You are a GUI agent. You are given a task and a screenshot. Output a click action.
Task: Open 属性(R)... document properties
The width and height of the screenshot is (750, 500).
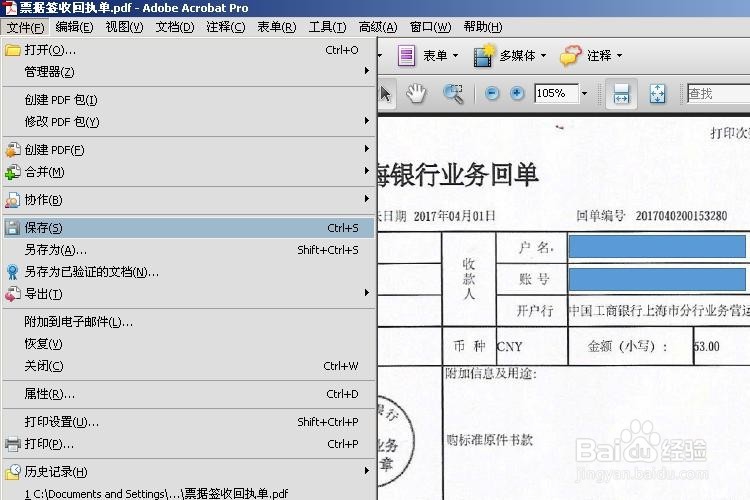188,394
